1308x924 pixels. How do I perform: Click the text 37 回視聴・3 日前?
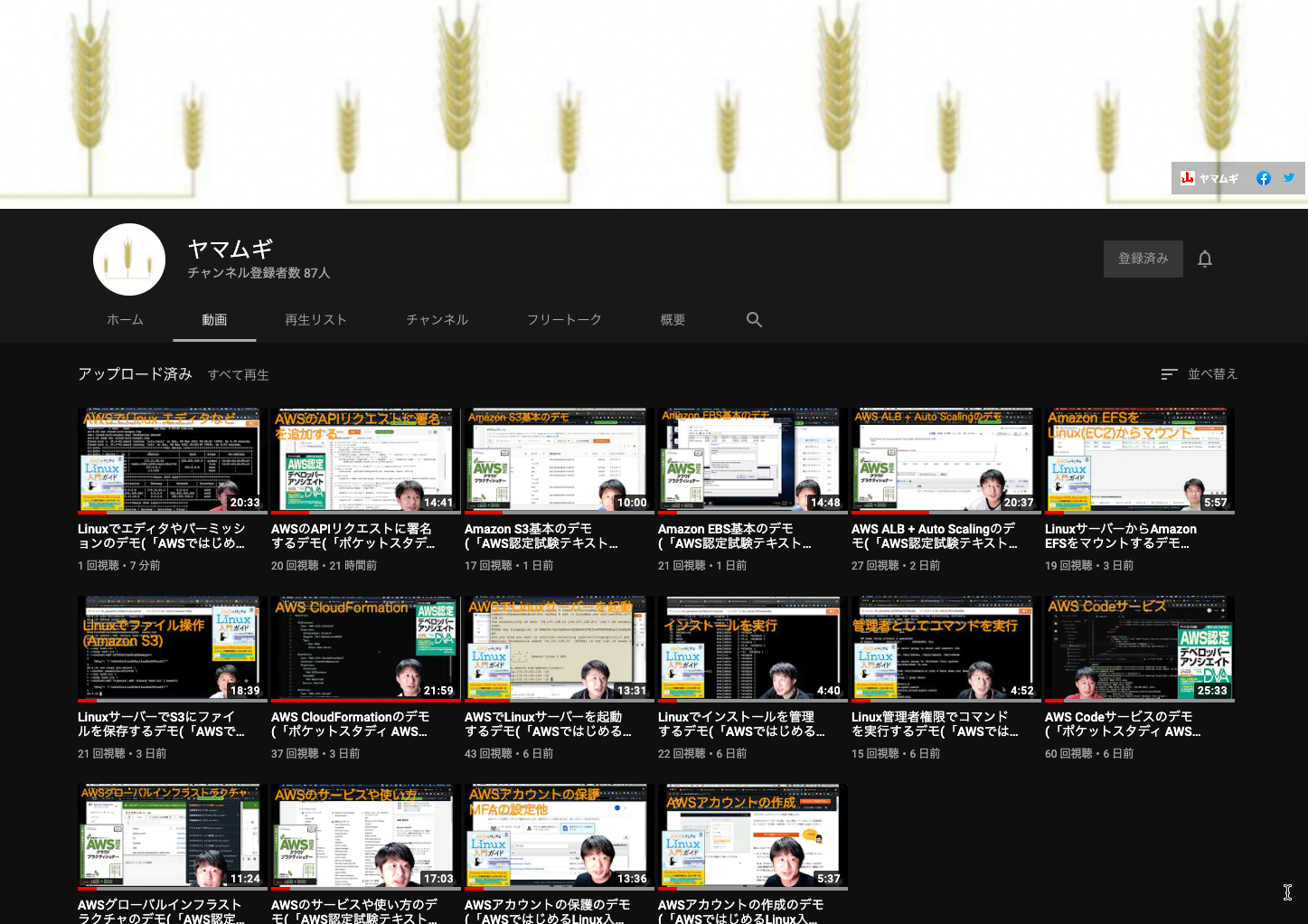pyautogui.click(x=315, y=754)
